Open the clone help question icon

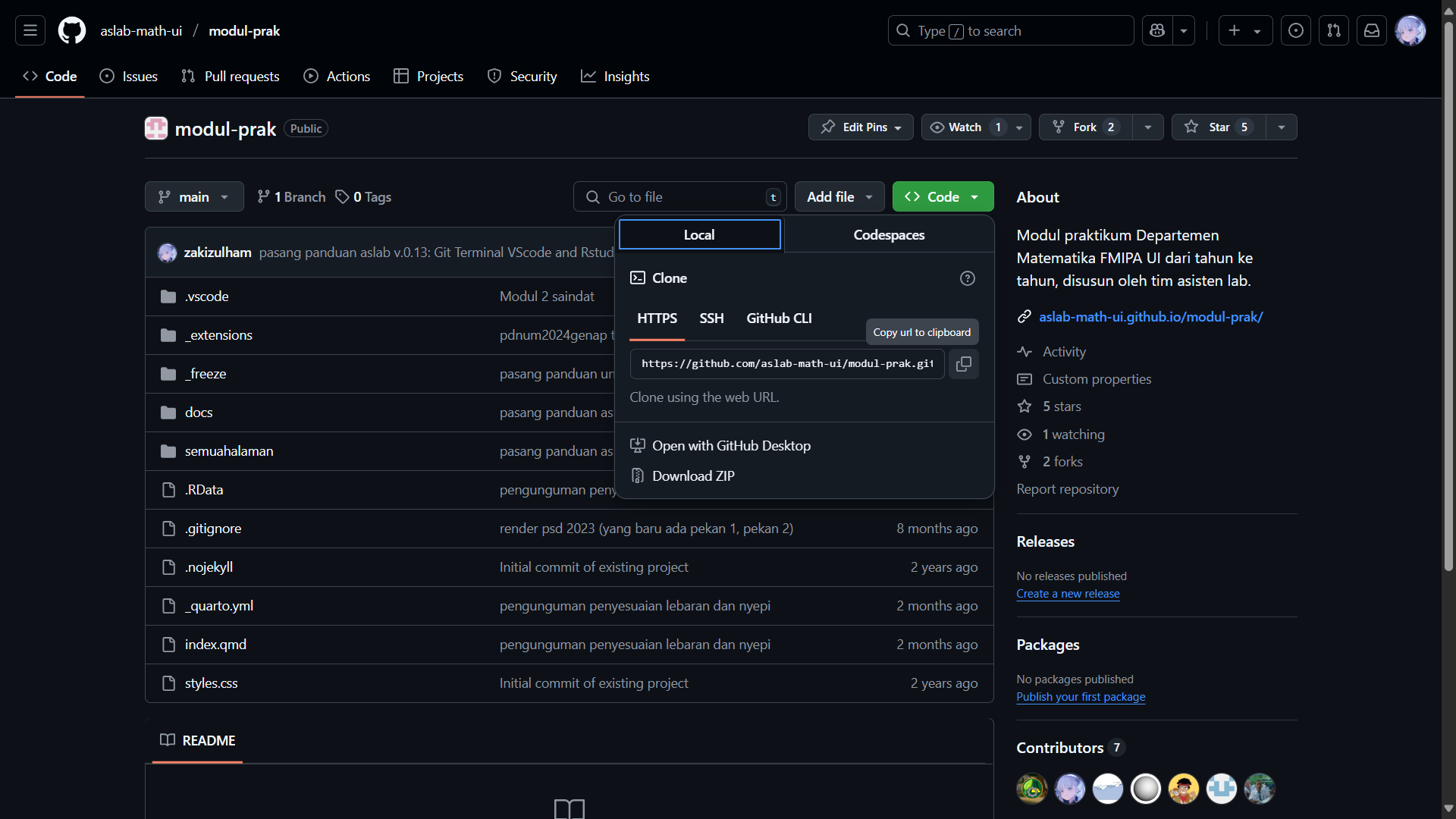(967, 278)
